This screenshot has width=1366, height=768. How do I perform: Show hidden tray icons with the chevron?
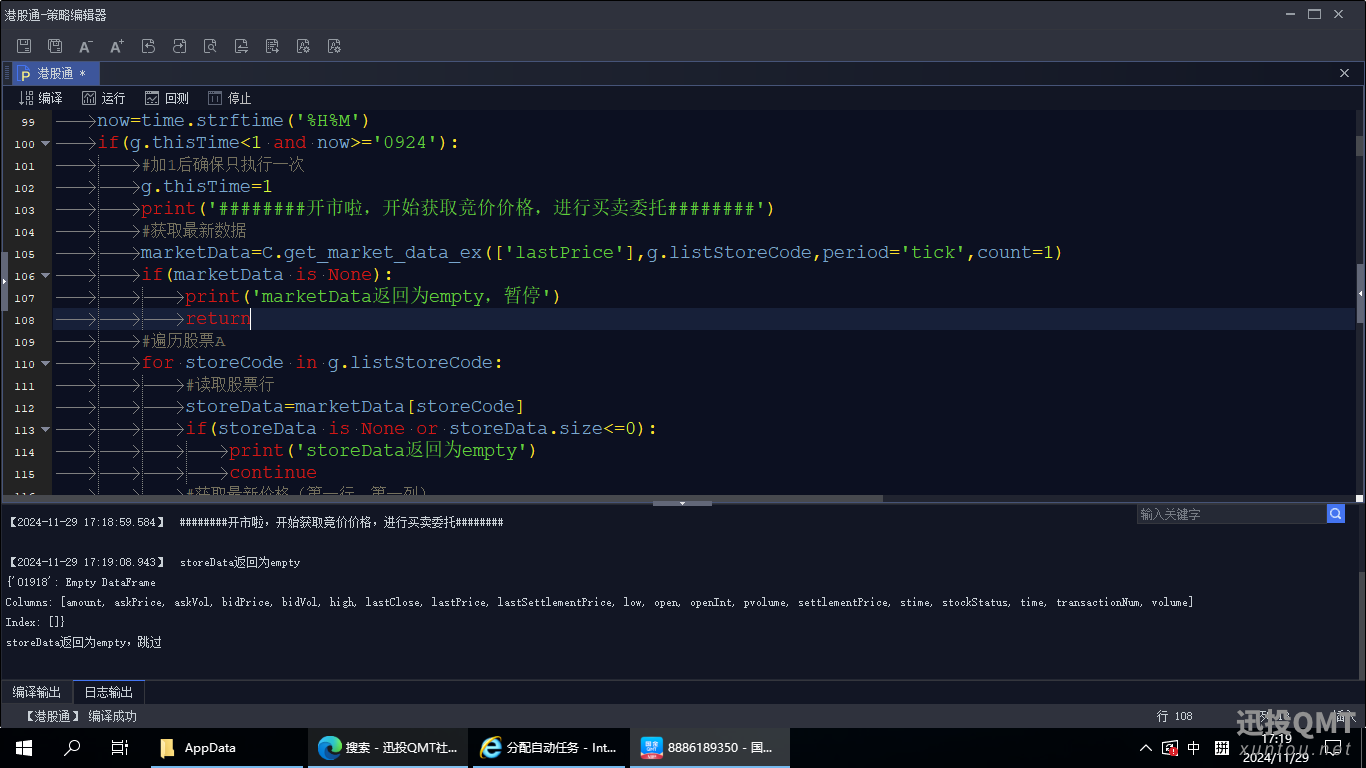(1146, 748)
